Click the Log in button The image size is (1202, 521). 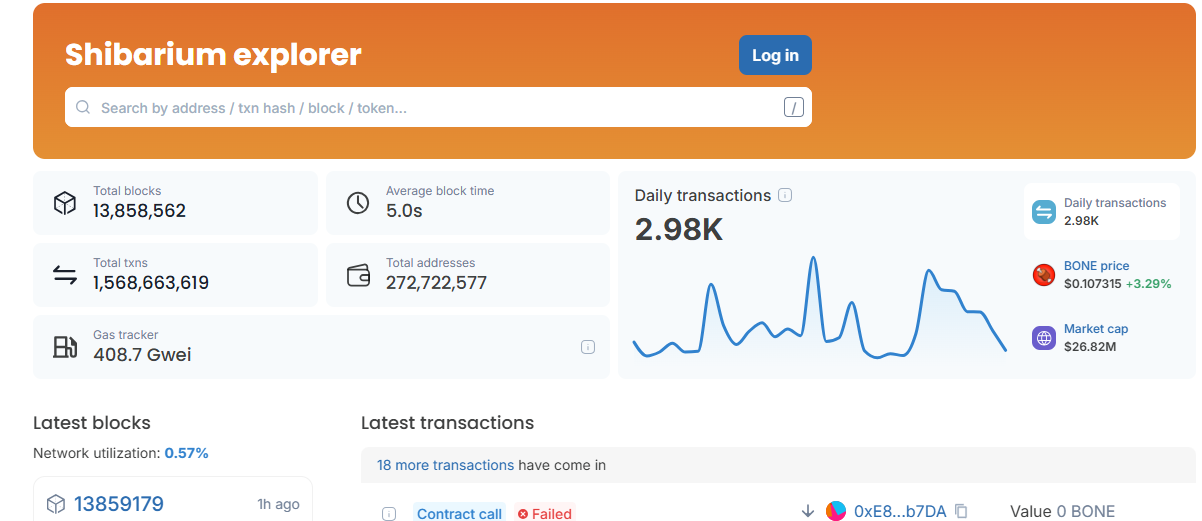click(775, 55)
